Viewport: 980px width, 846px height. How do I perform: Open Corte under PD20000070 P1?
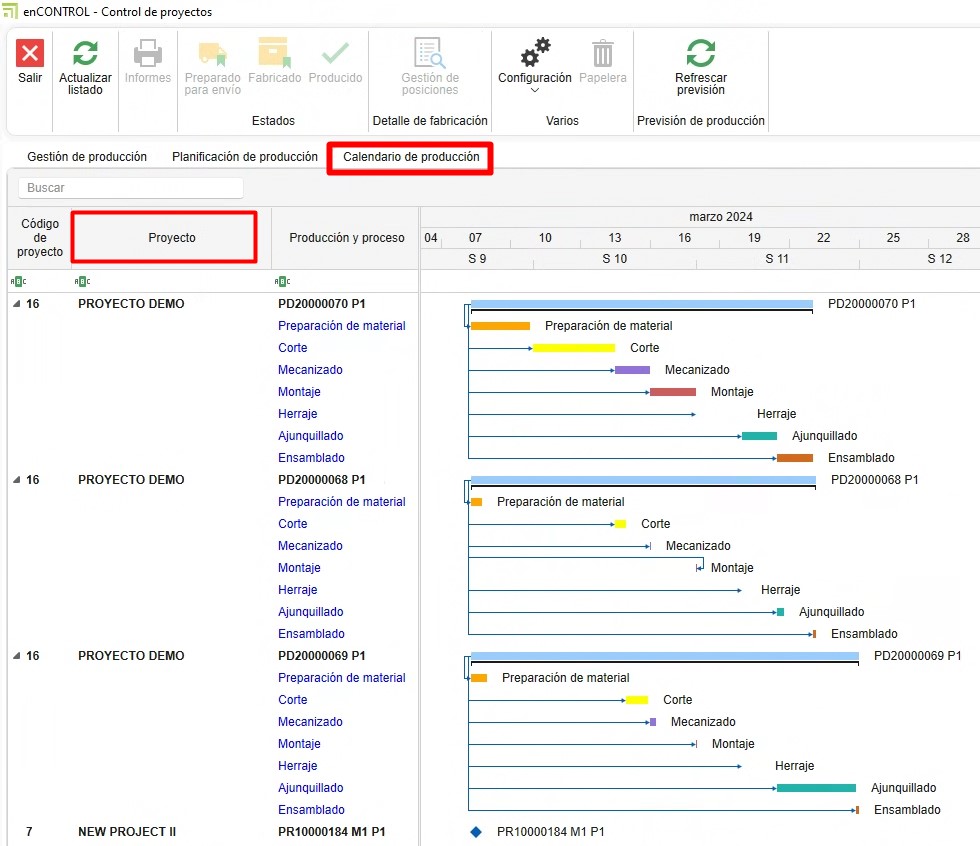(292, 347)
